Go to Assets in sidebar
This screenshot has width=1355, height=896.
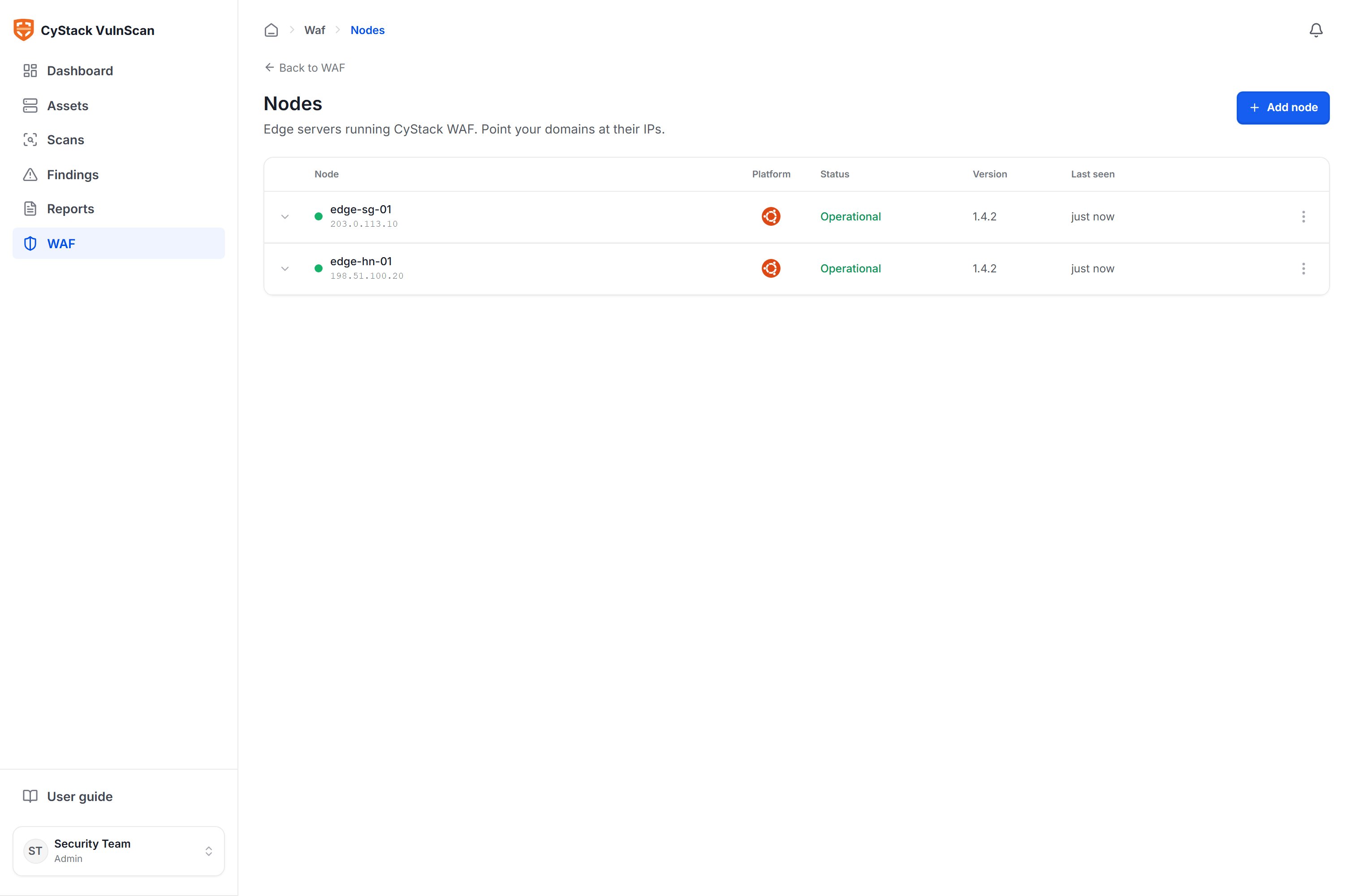pos(119,106)
